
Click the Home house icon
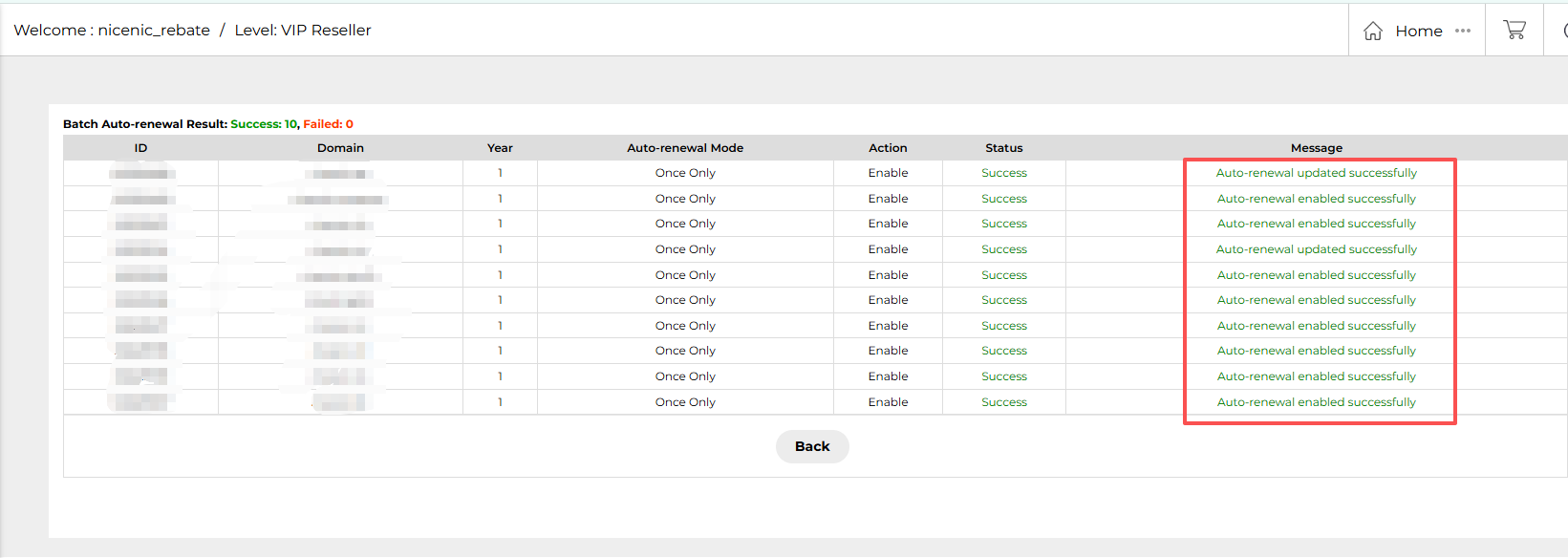point(1373,31)
